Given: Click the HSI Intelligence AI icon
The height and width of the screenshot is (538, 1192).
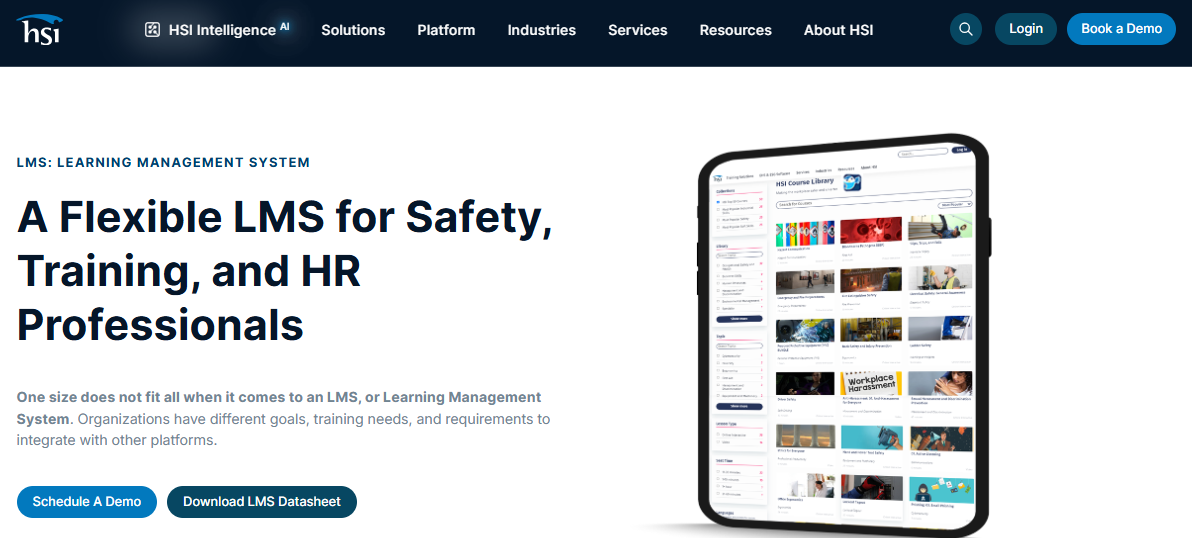Looking at the screenshot, I should 152,30.
